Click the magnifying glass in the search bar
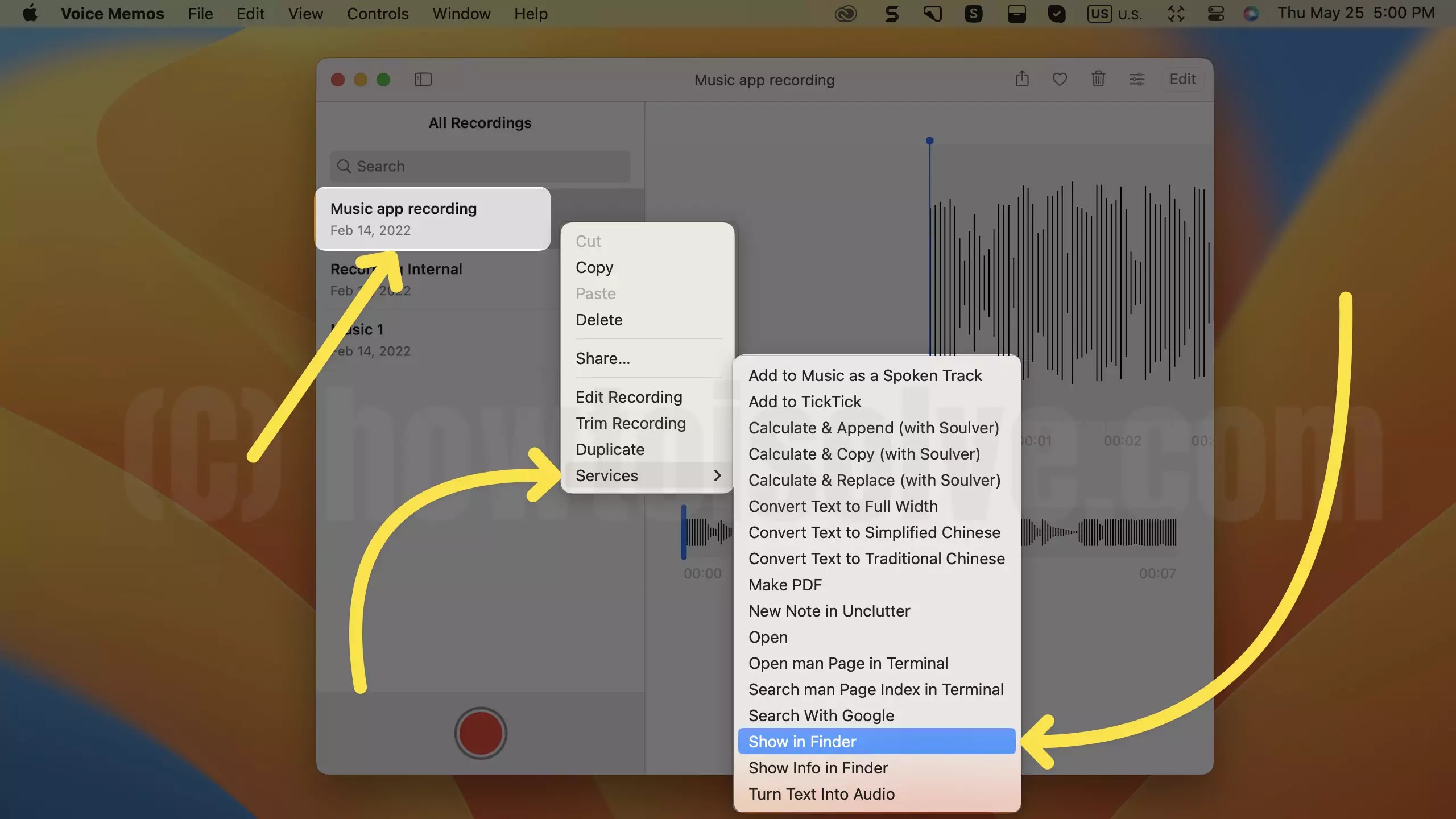 (x=344, y=166)
